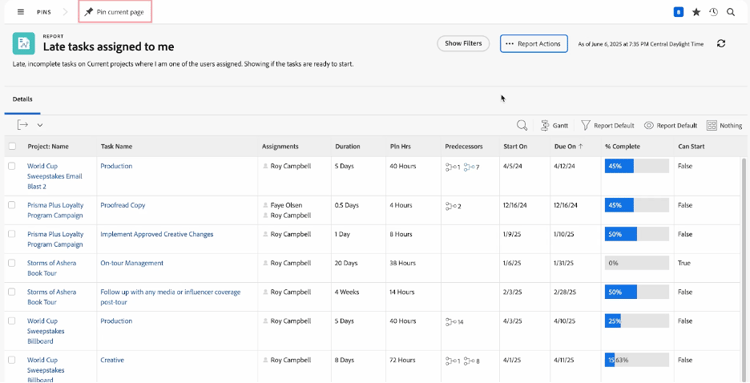The image size is (750, 383).
Task: Open the Report Actions menu
Action: (x=534, y=44)
